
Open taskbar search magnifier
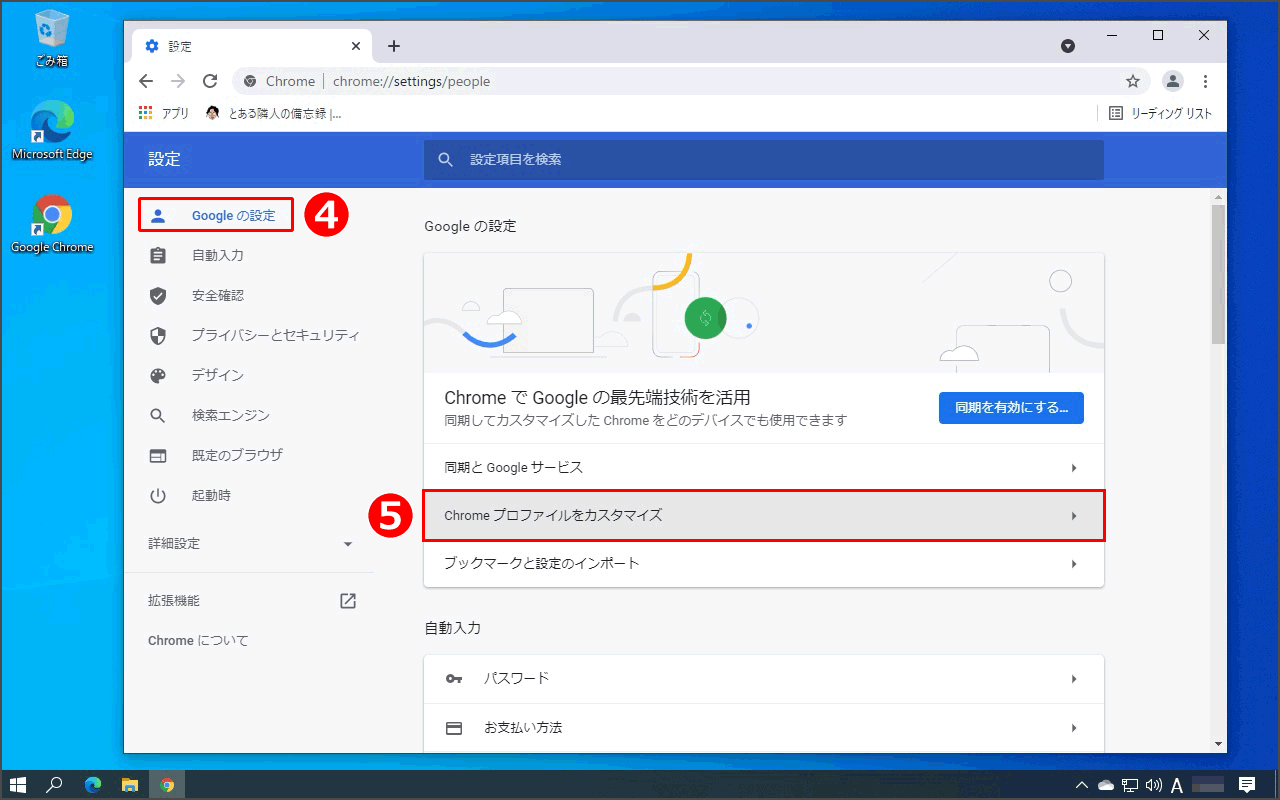[55, 785]
